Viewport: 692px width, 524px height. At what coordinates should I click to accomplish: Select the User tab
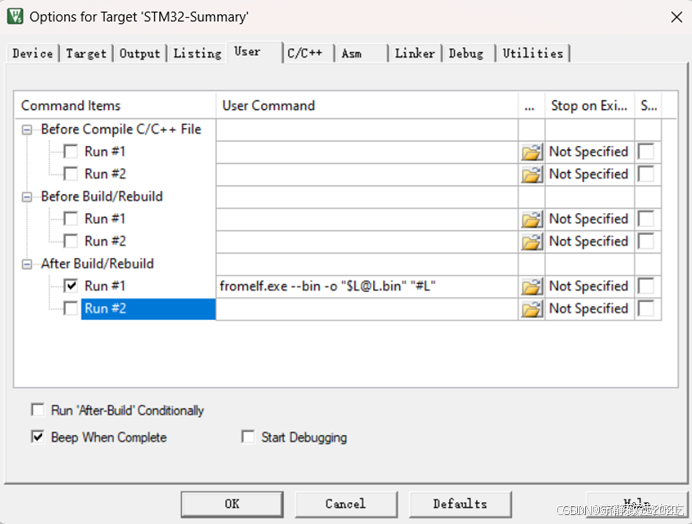(254, 52)
